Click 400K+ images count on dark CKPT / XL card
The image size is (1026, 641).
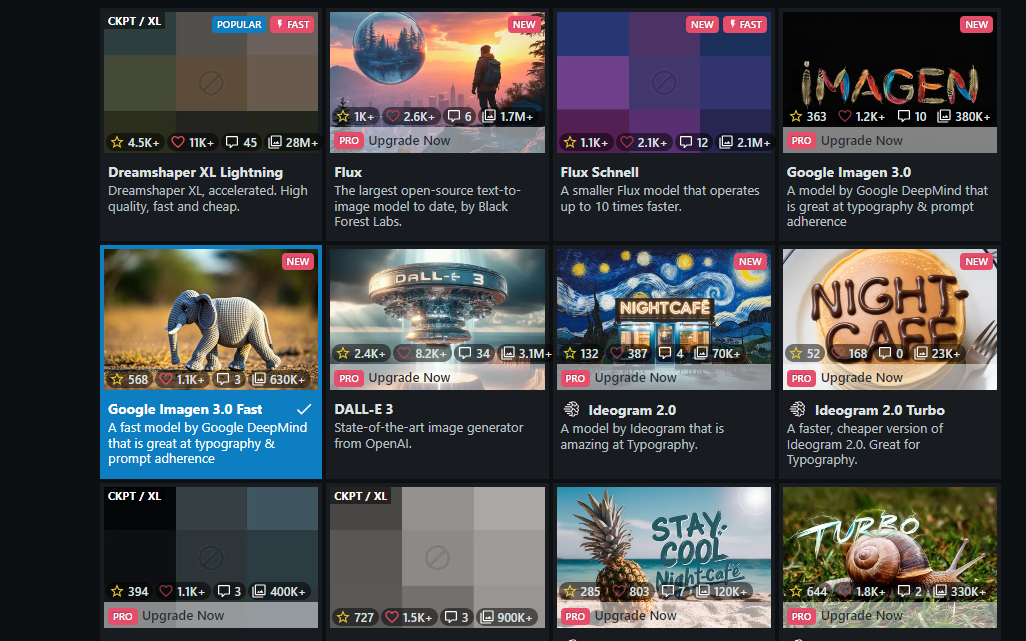pos(279,591)
